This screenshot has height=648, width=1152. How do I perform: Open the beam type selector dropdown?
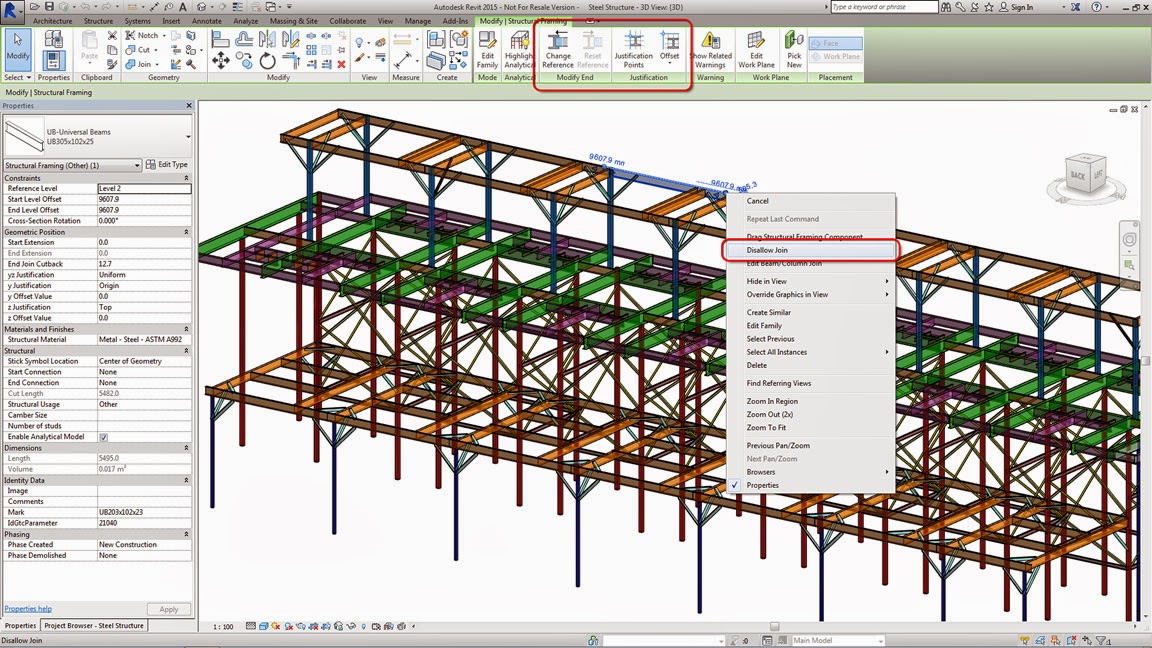coord(188,137)
